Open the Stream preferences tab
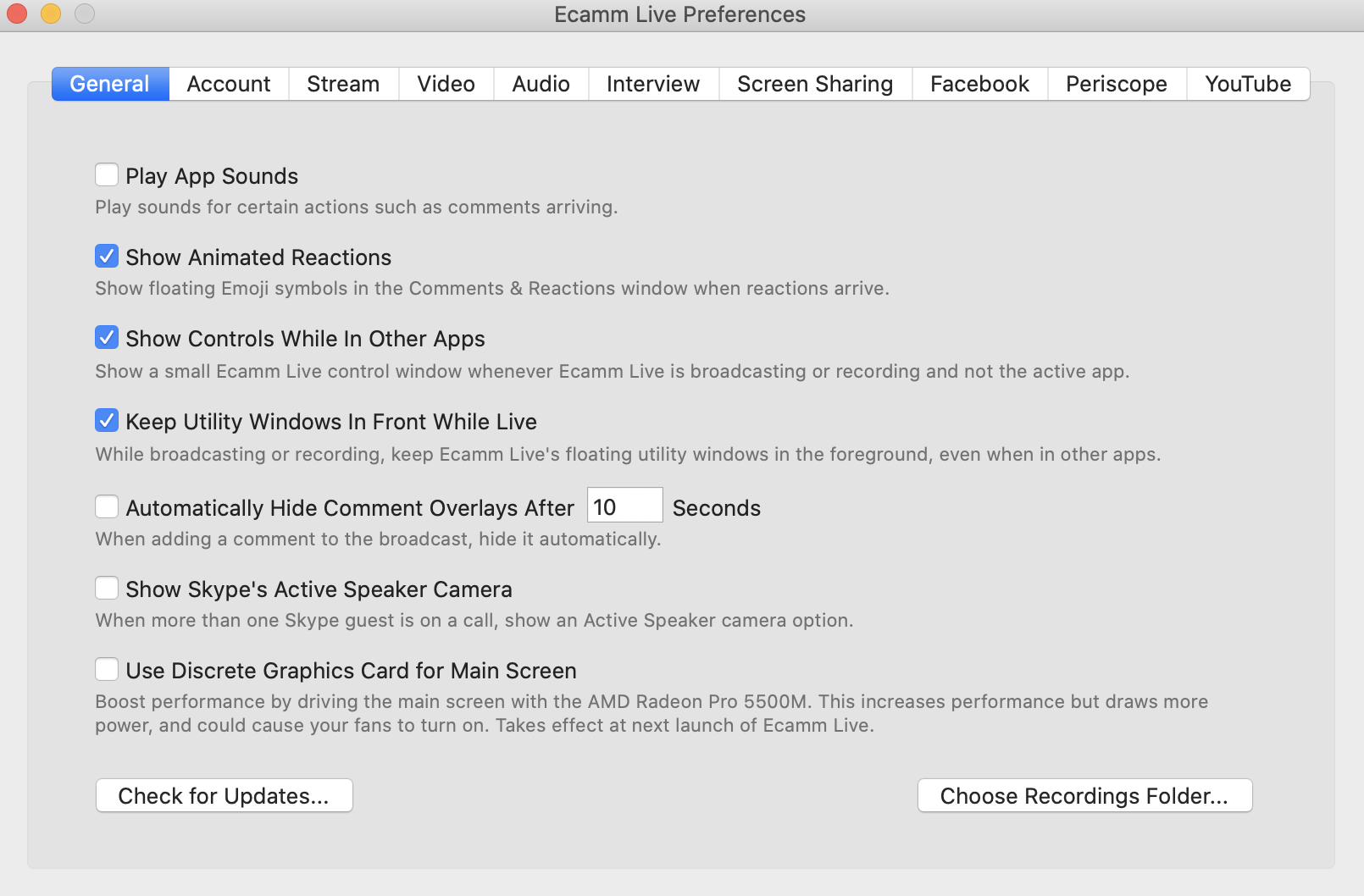 (x=343, y=84)
